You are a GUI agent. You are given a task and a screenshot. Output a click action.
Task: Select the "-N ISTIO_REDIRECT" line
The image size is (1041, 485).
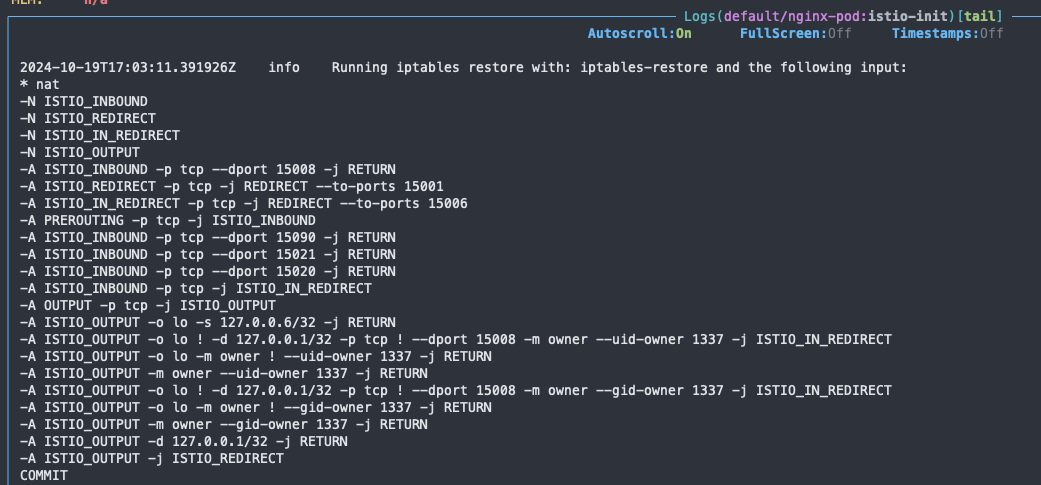[x=88, y=118]
